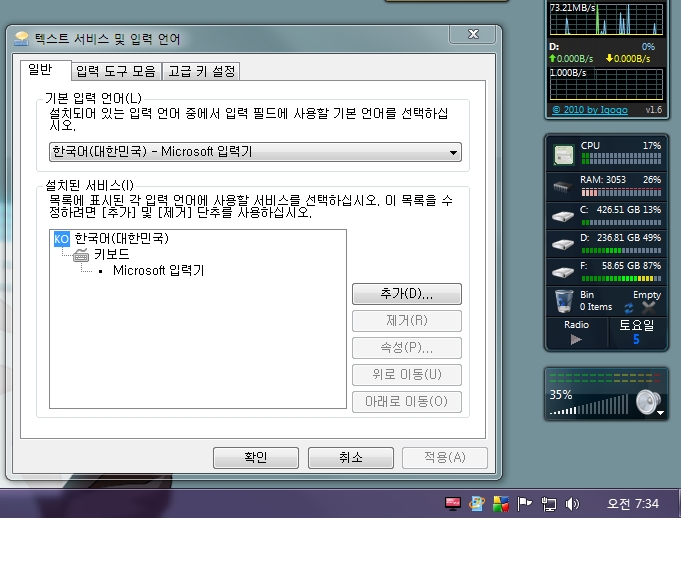The width and height of the screenshot is (681, 573).
Task: Click the RAM: 3053 26% text
Action: 621,180
